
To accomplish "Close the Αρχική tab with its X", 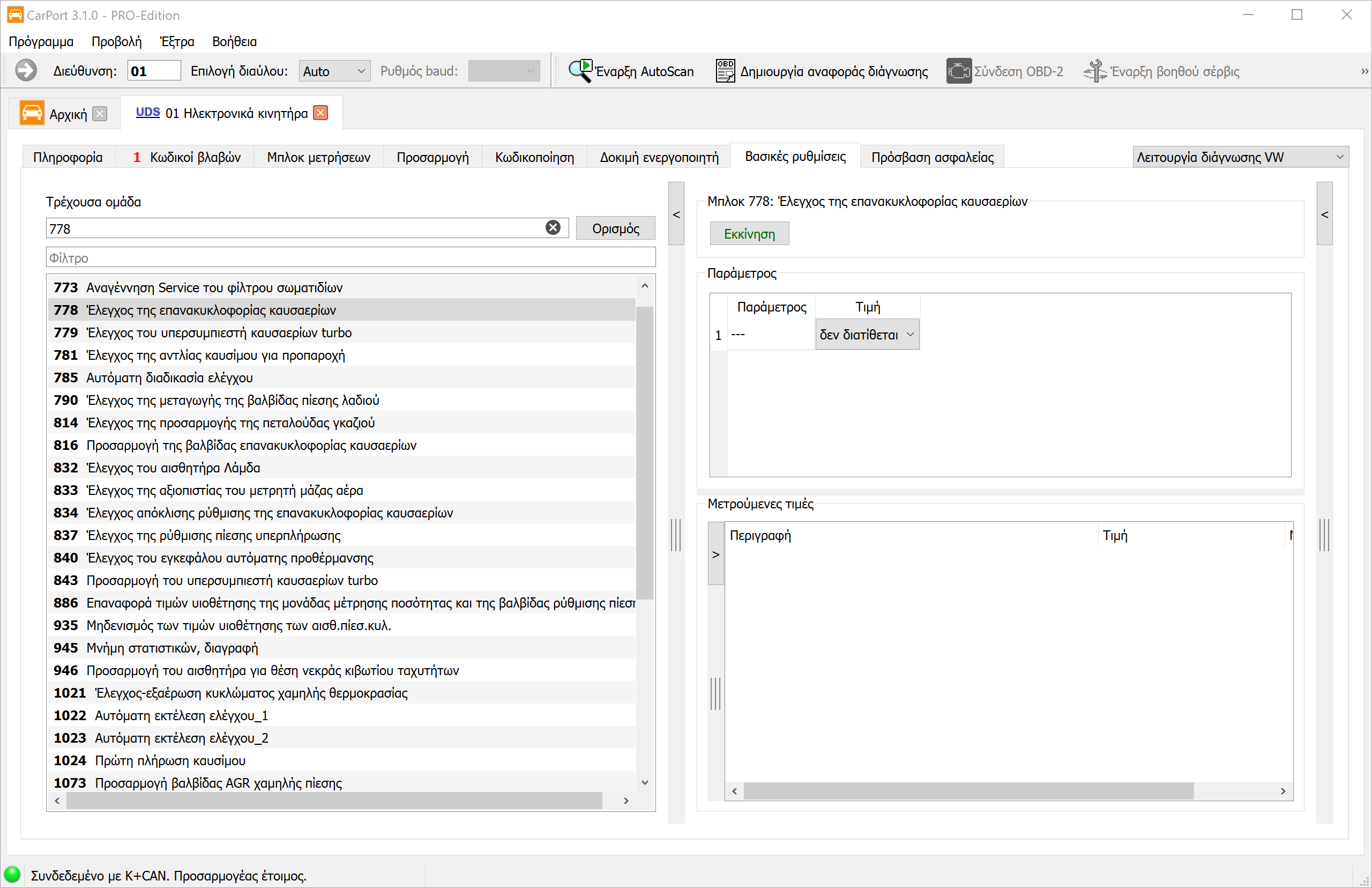I will (100, 114).
